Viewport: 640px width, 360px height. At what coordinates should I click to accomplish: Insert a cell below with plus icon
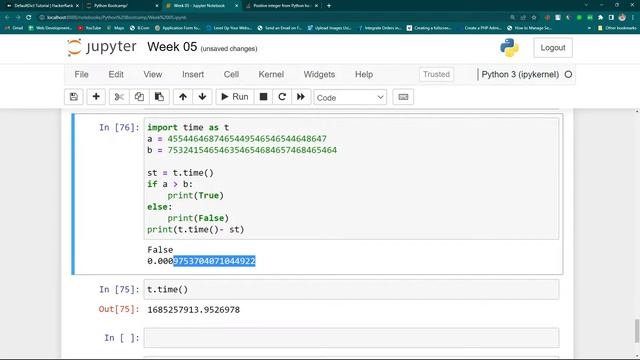coord(96,97)
